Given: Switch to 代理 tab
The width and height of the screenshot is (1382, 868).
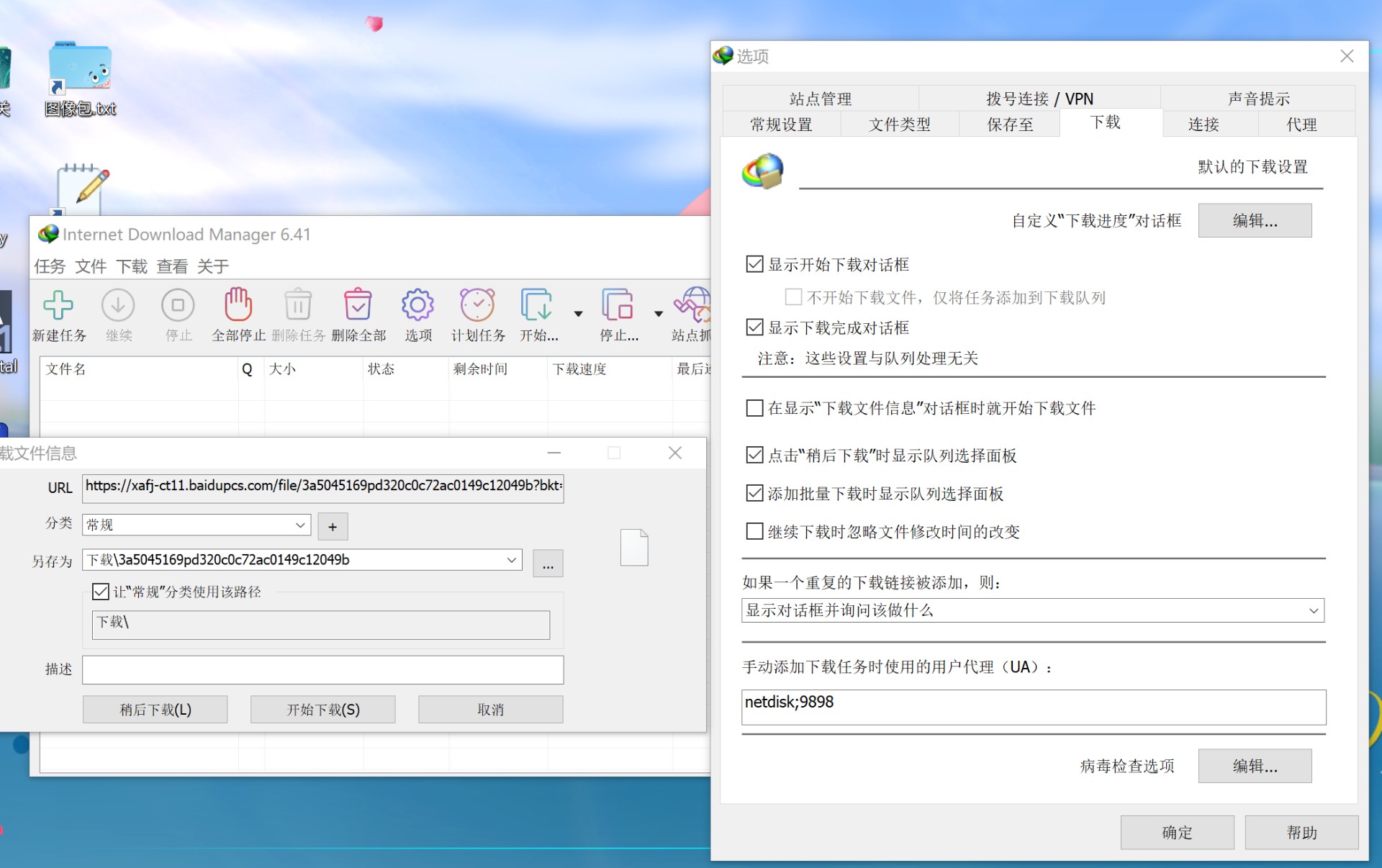Looking at the screenshot, I should click(x=1301, y=125).
